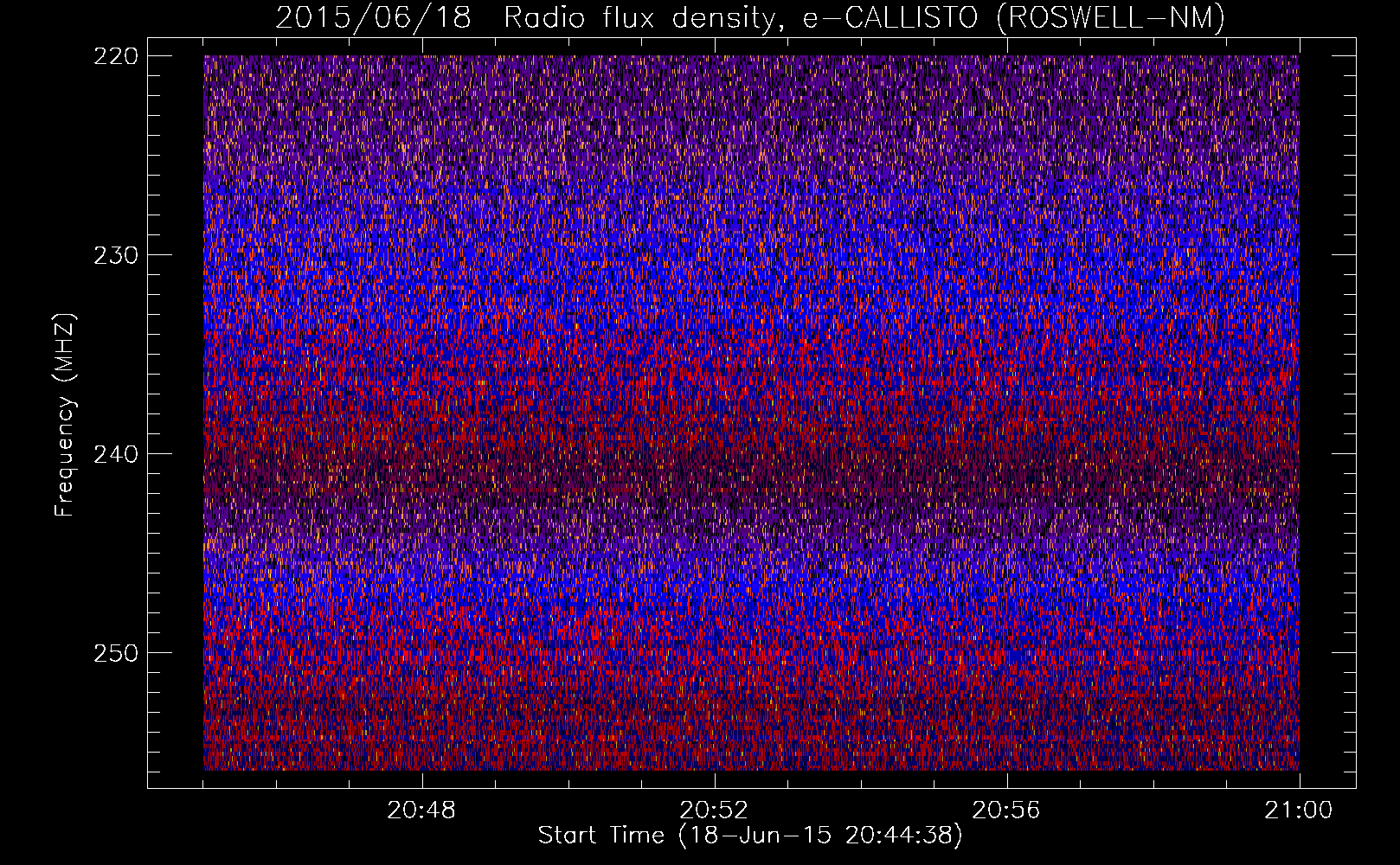Click the 20:48 time tick label
The width and height of the screenshot is (1400, 865).
pos(421,811)
